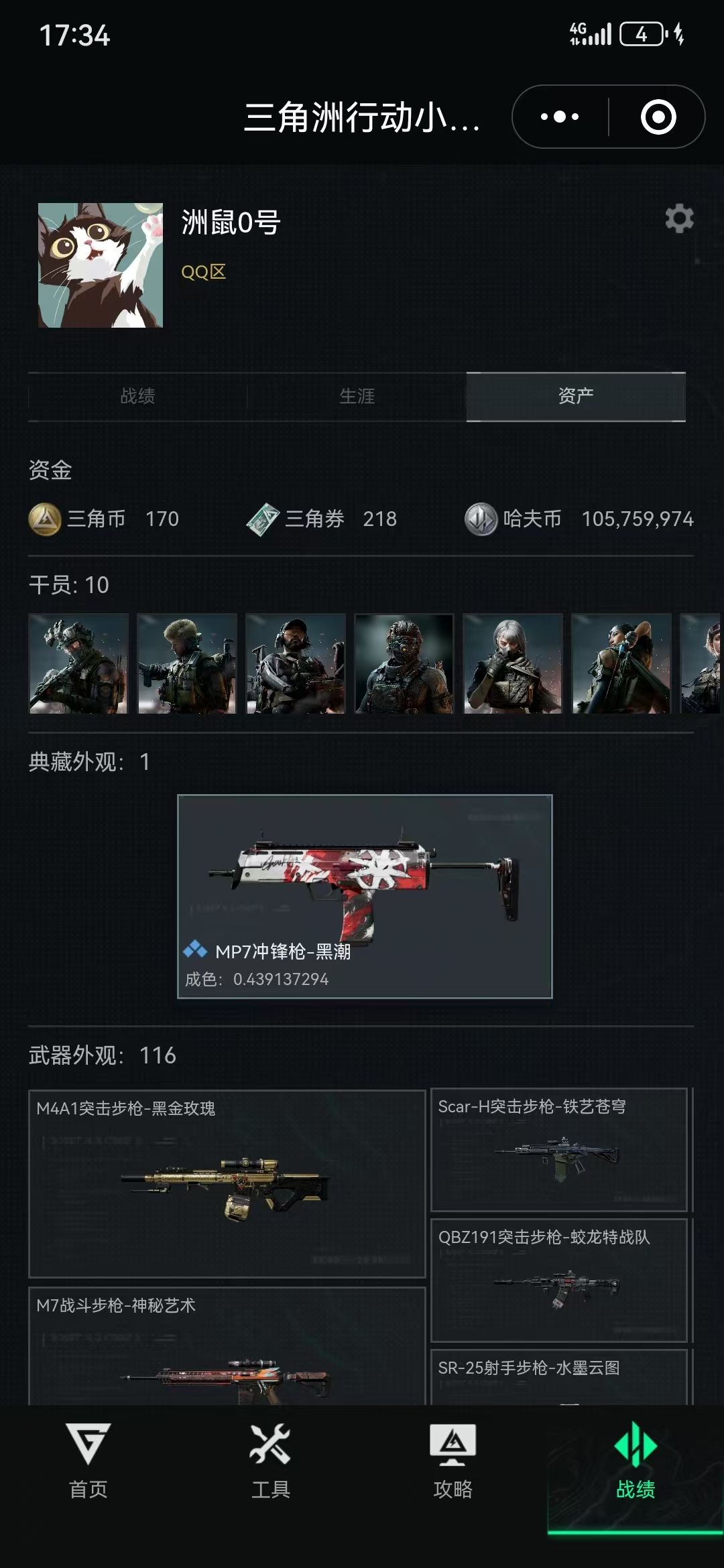Select the 资产 tab
Image resolution: width=724 pixels, height=1568 pixels.
(x=576, y=396)
